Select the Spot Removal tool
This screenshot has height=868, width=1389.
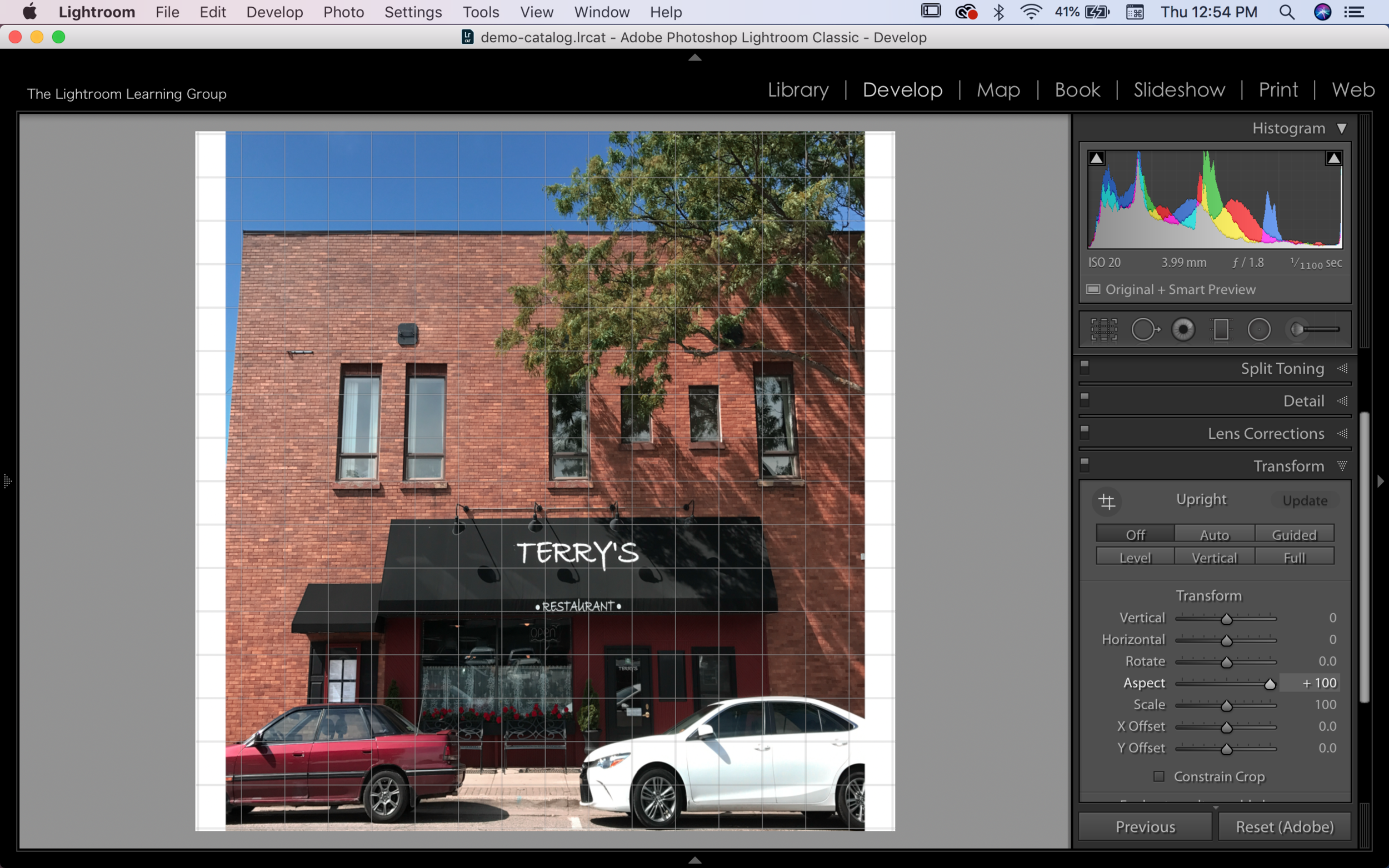[1145, 329]
